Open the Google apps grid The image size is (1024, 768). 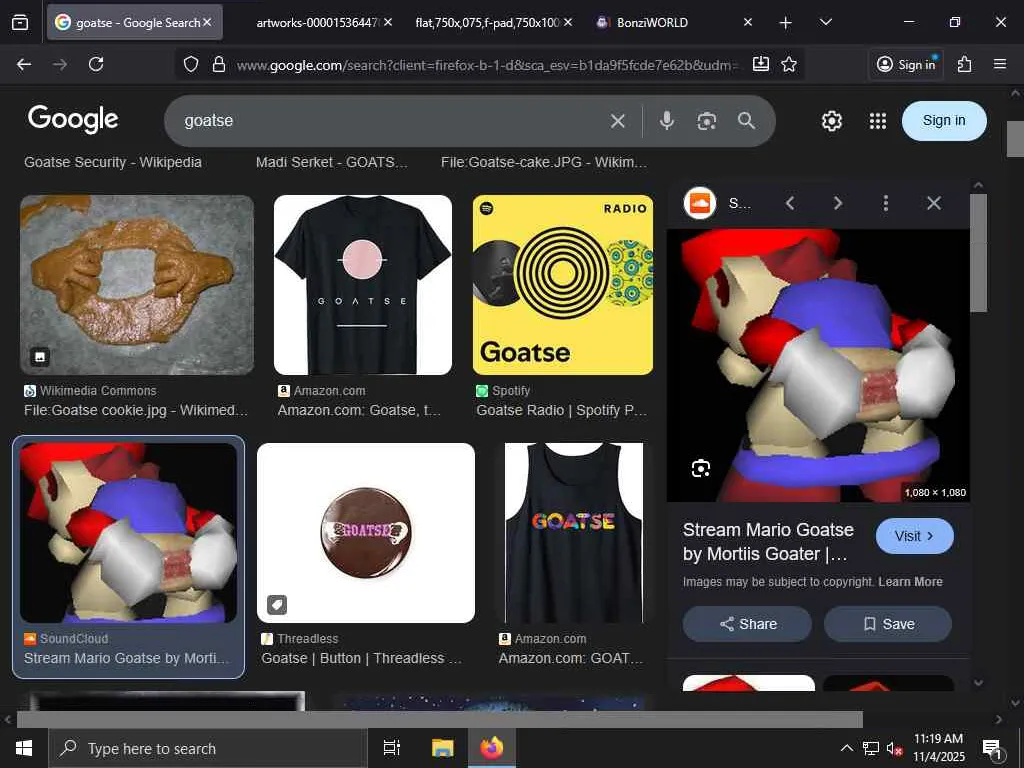878,121
